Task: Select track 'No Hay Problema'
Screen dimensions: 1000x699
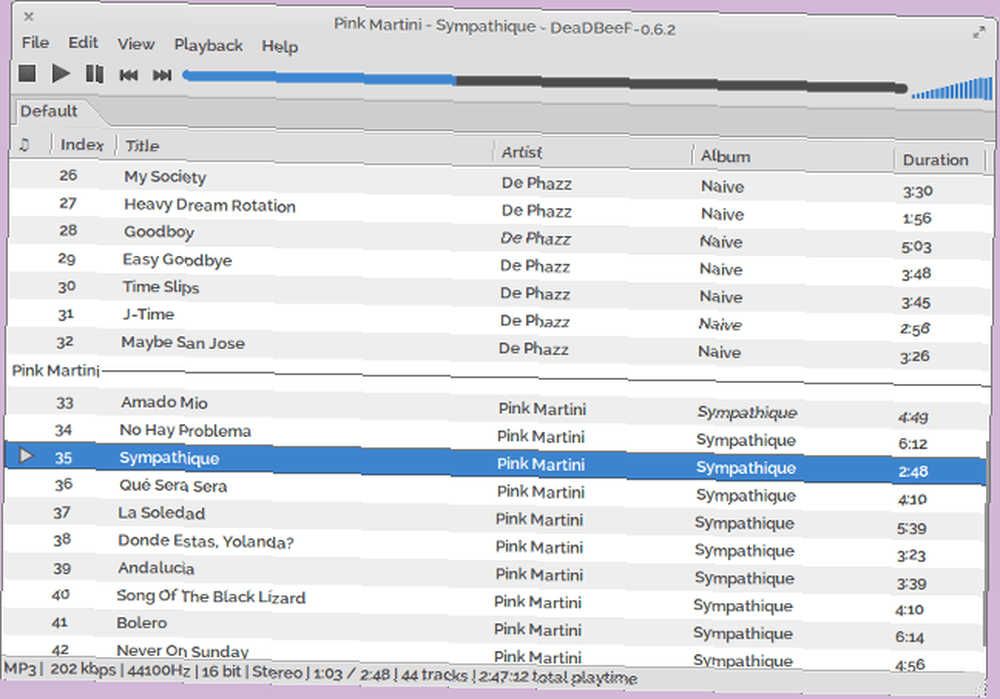Action: [186, 430]
